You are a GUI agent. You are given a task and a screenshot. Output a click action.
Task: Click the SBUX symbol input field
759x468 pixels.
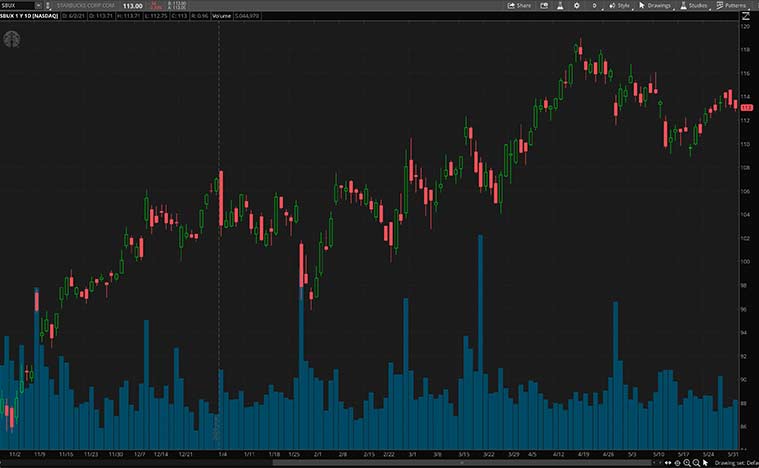[x=16, y=5]
